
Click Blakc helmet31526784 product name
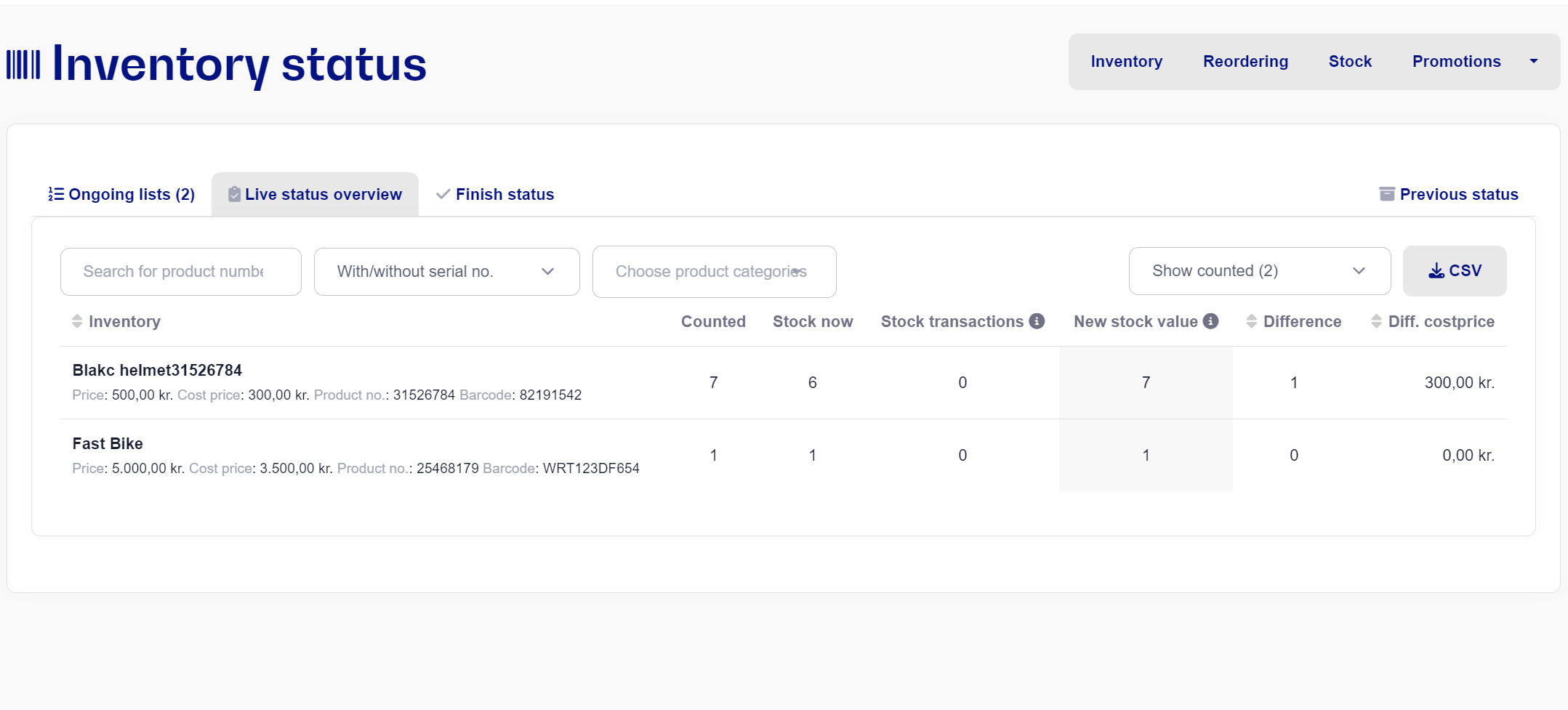(x=157, y=370)
